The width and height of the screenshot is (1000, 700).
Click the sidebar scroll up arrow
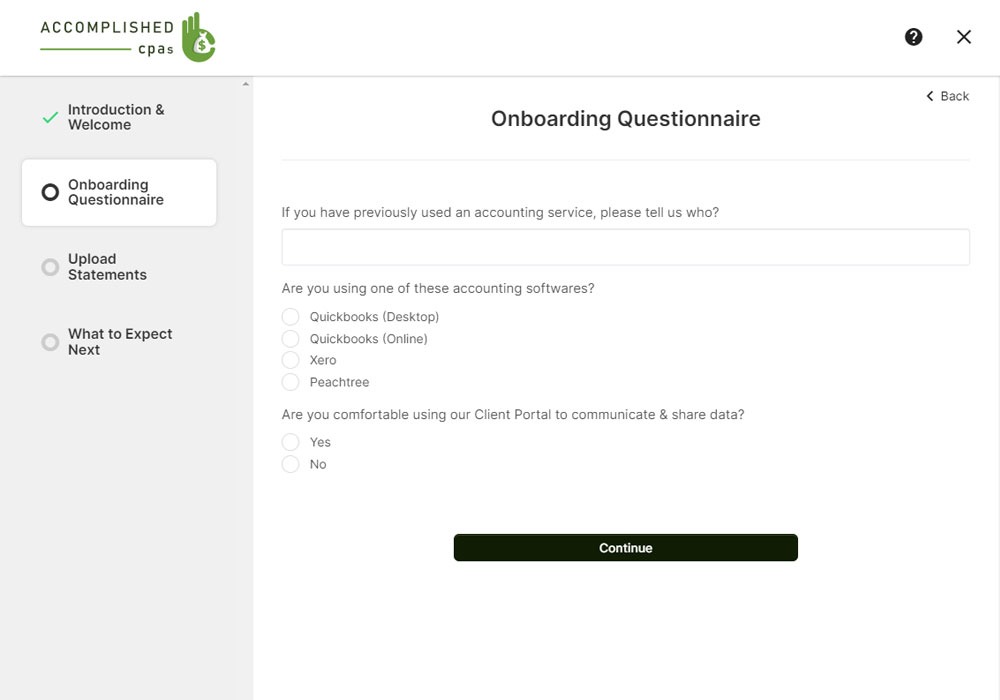246,84
